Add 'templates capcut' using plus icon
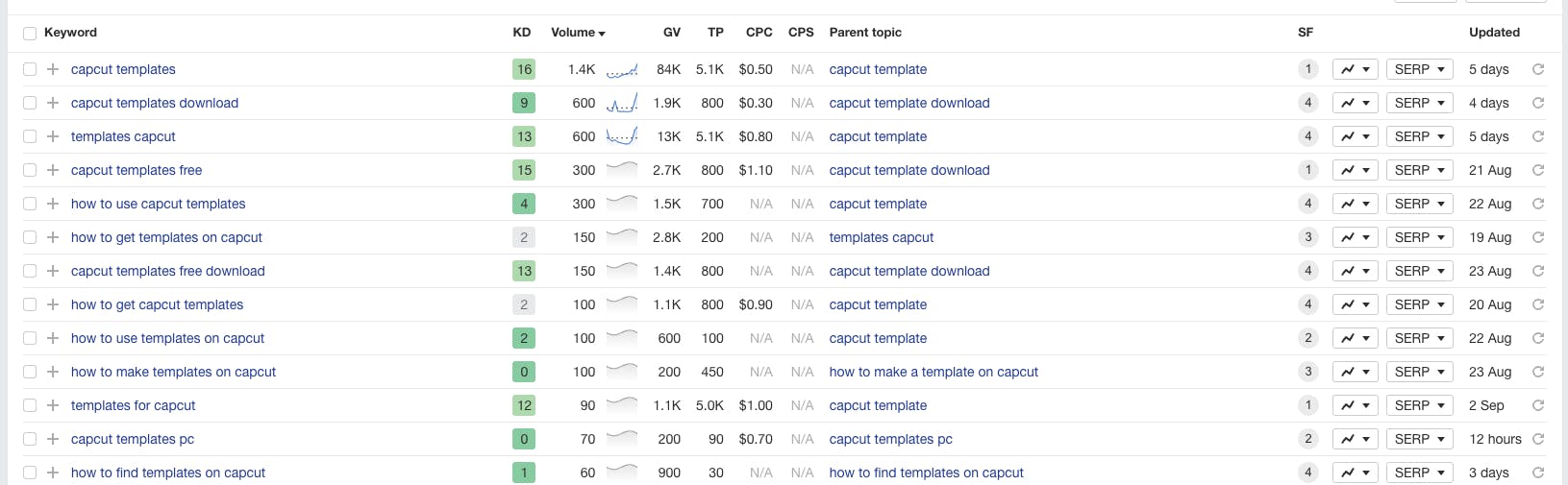 click(x=53, y=136)
